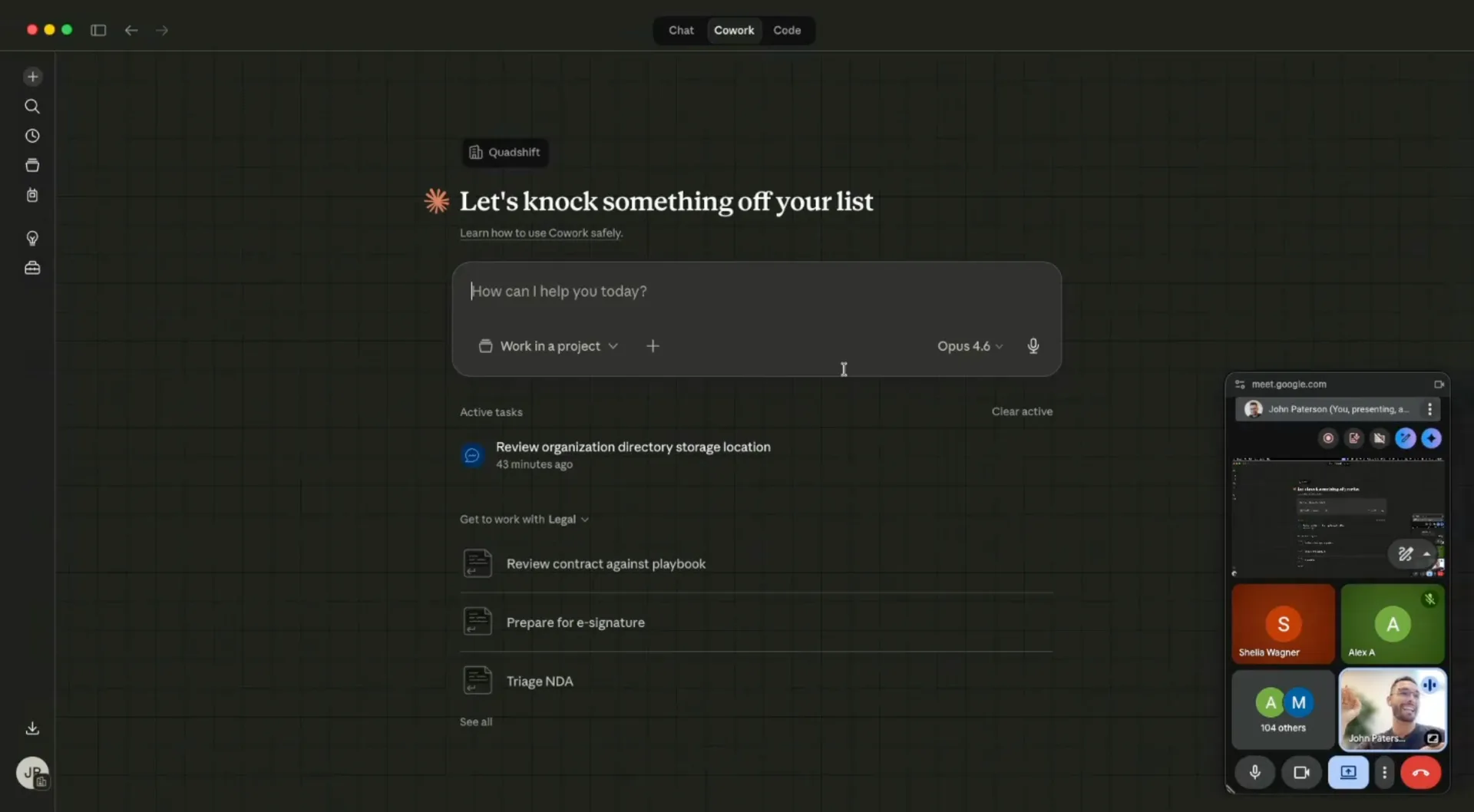Screen dimensions: 1474x812
Task: Open the Opus 4.6 model selector
Action: click(x=970, y=346)
